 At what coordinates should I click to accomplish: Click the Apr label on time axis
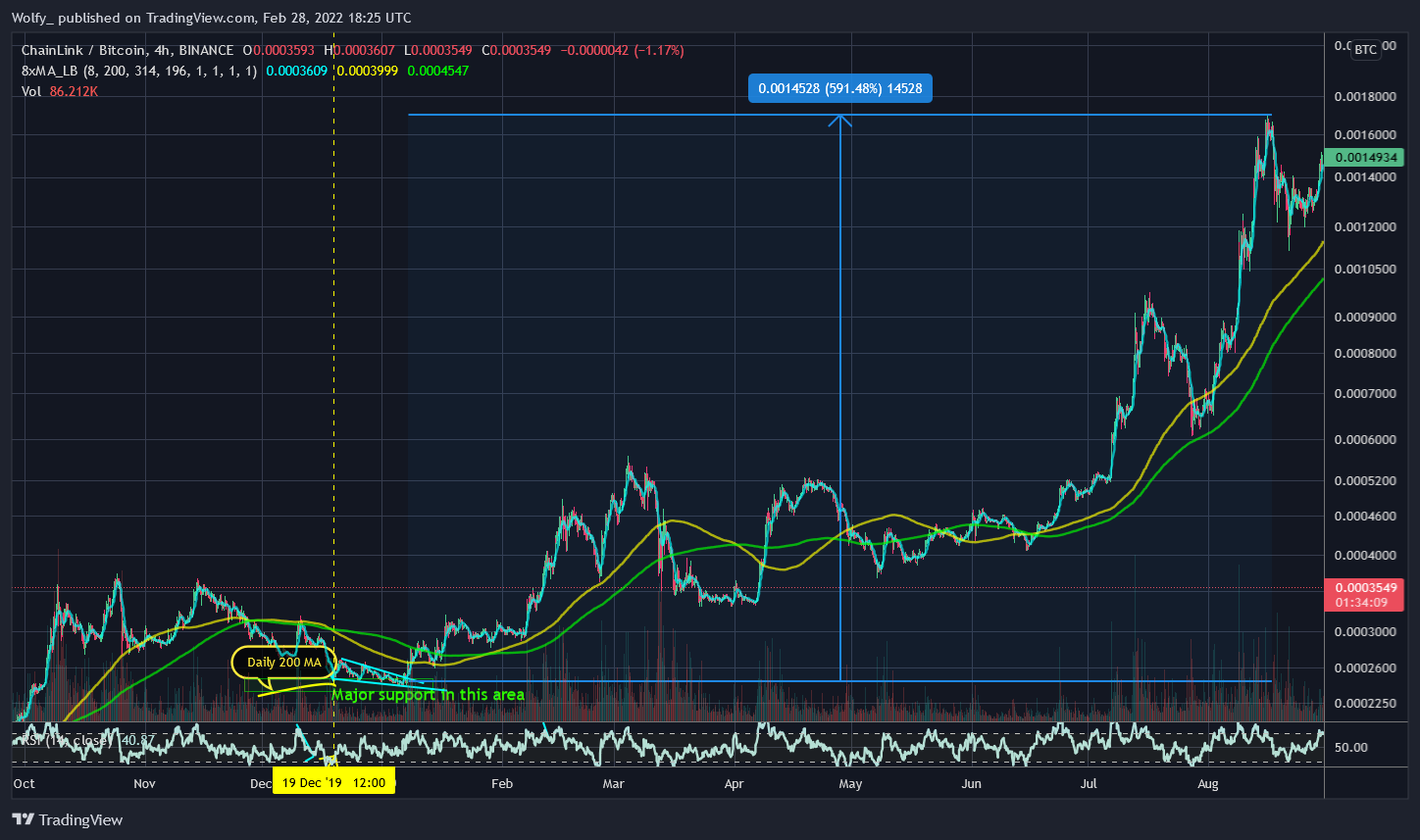tap(733, 783)
